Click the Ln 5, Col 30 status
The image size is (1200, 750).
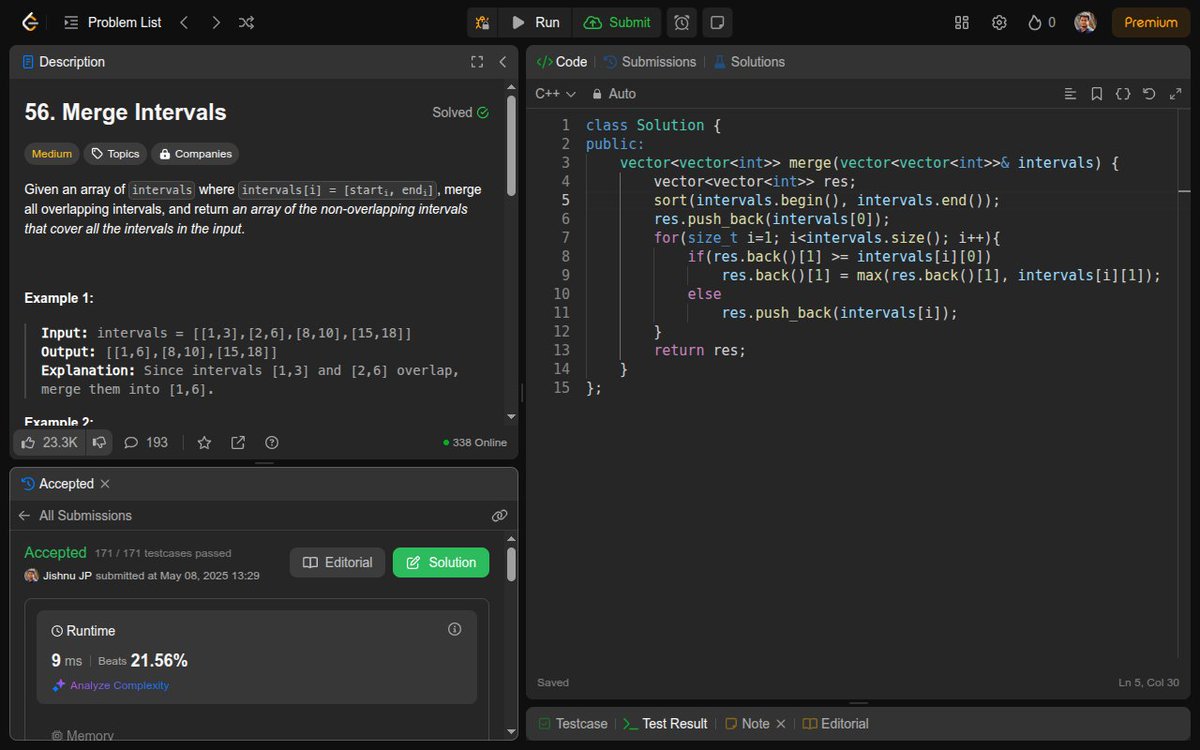(1150, 683)
